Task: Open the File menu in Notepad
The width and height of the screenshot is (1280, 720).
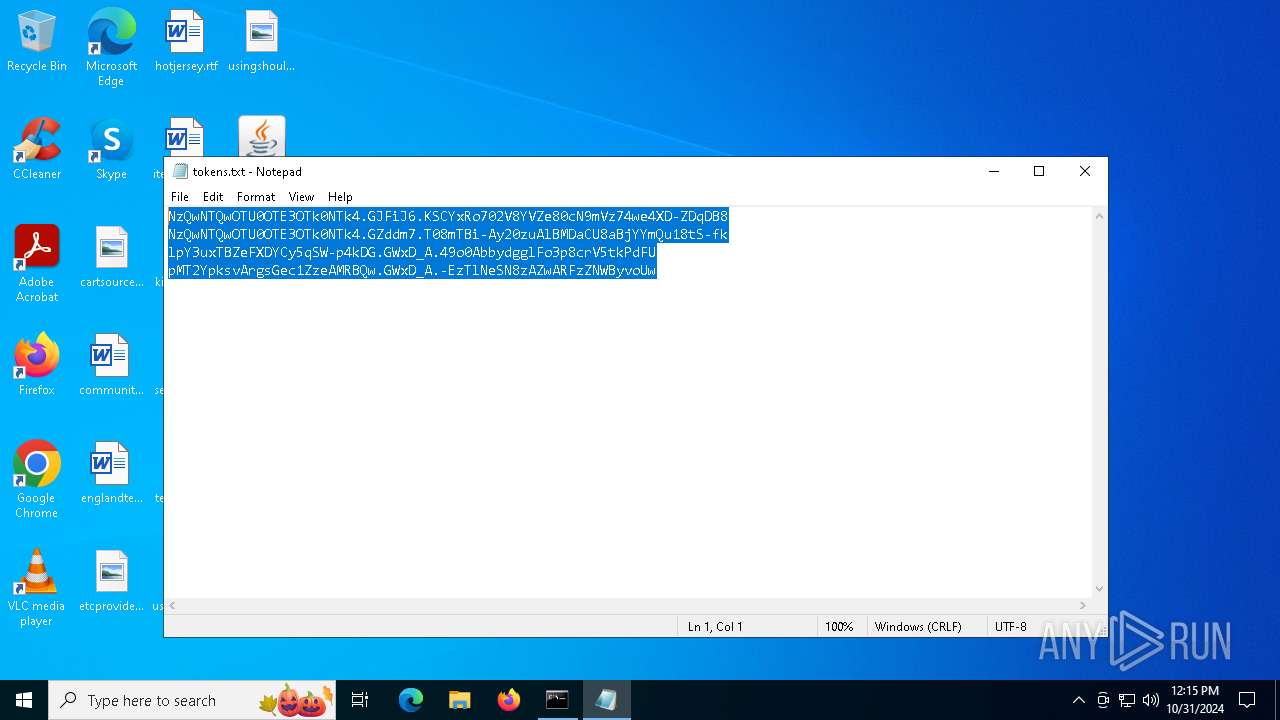Action: [x=180, y=197]
